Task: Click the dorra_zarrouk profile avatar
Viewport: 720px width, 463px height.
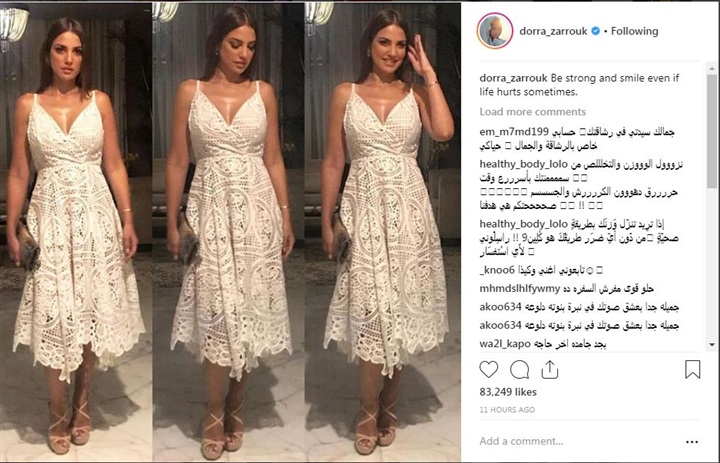Action: coord(495,31)
